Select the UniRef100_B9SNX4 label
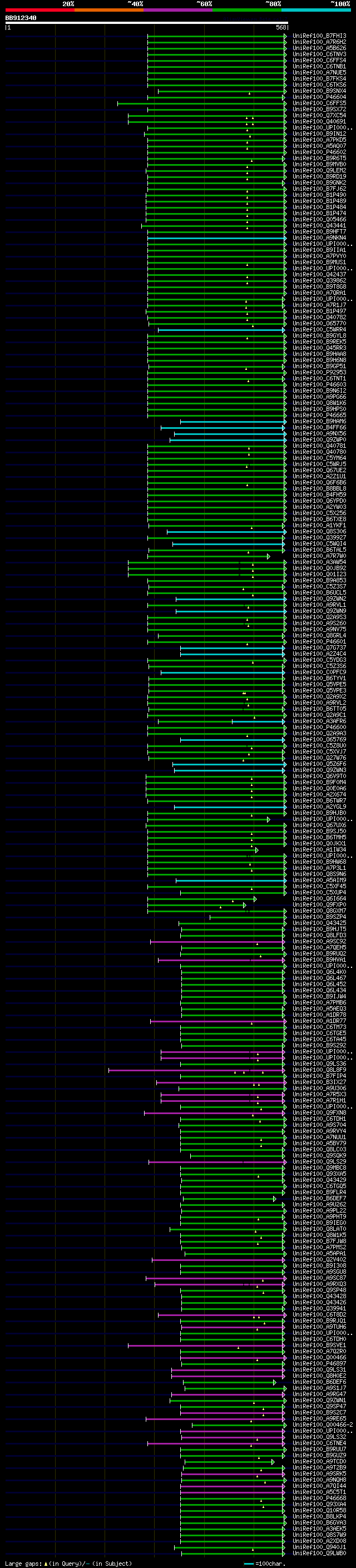 pos(319,91)
